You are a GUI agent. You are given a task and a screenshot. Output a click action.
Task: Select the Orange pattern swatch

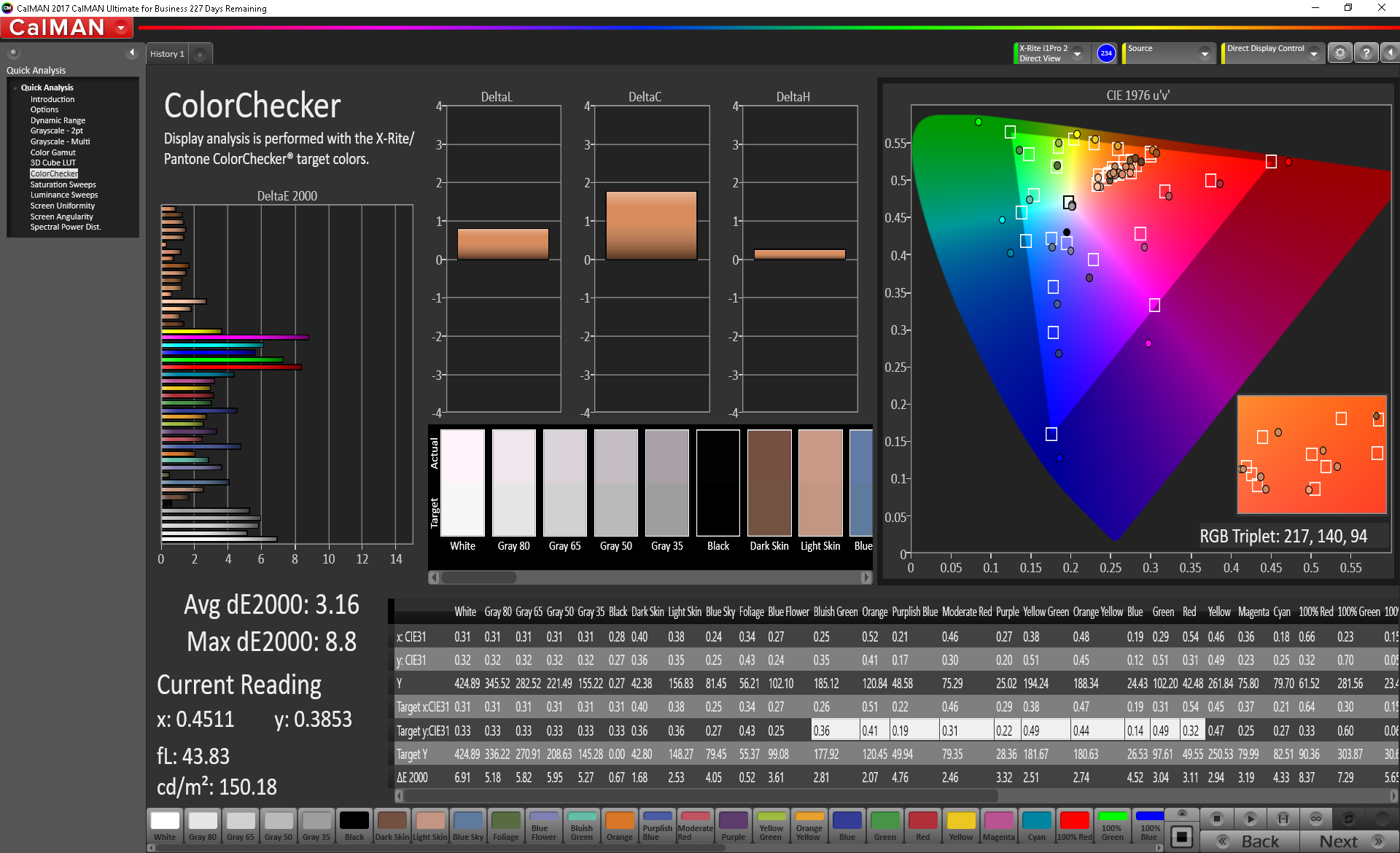point(620,826)
